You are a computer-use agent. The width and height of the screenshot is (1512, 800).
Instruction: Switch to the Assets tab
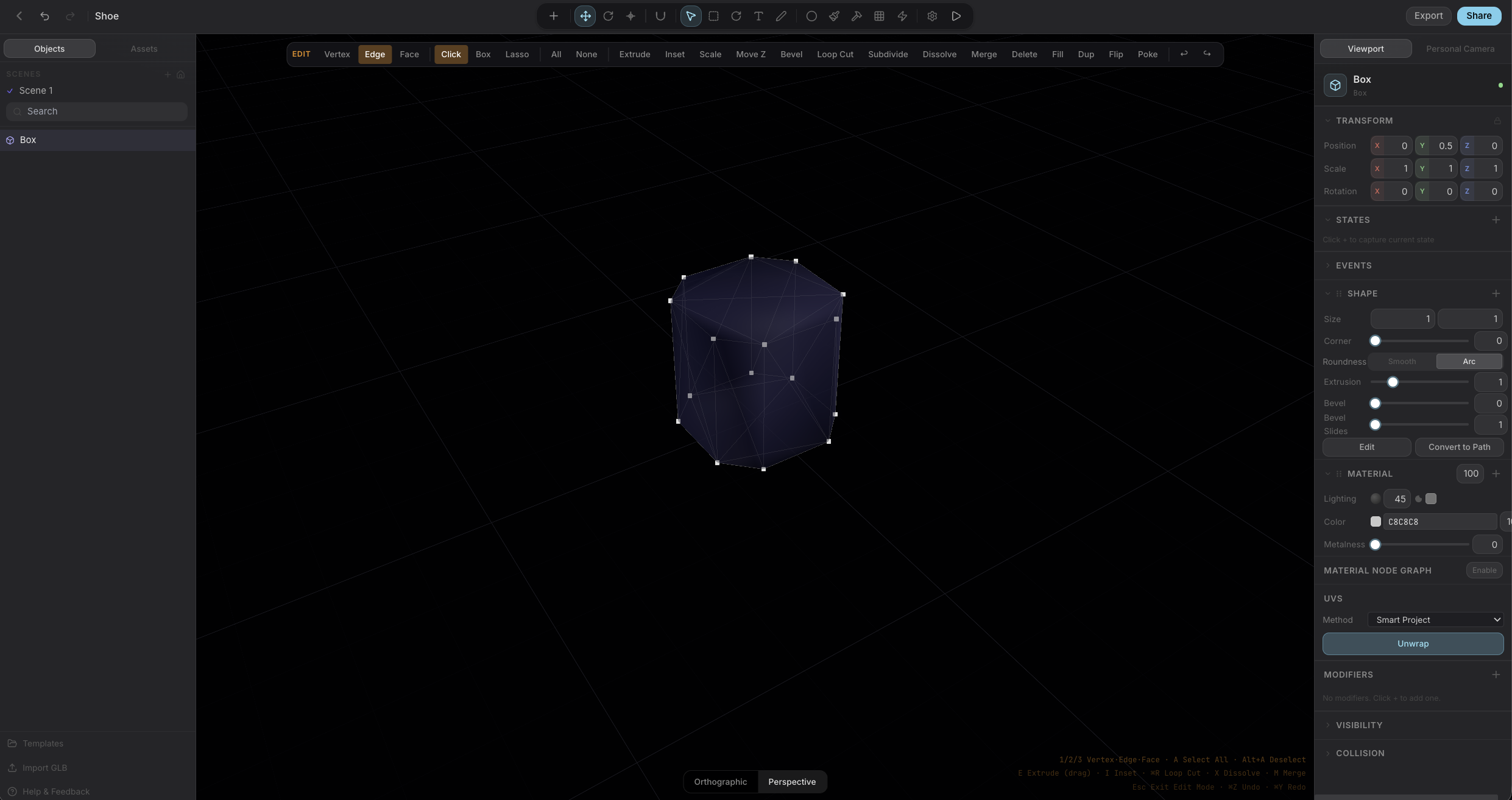144,49
